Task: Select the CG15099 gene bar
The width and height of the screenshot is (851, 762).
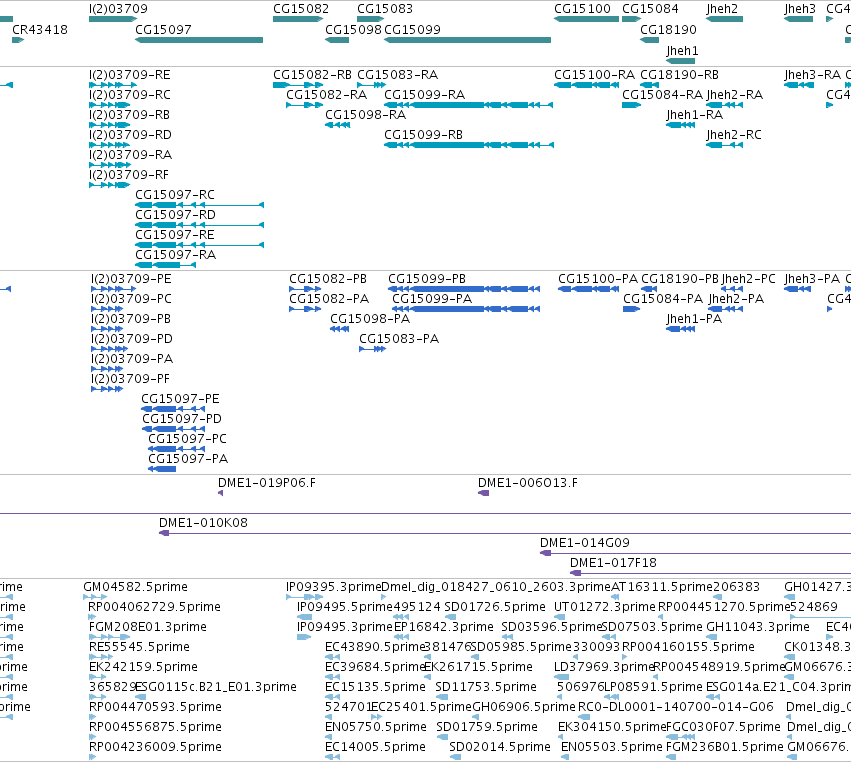Action: [x=467, y=40]
